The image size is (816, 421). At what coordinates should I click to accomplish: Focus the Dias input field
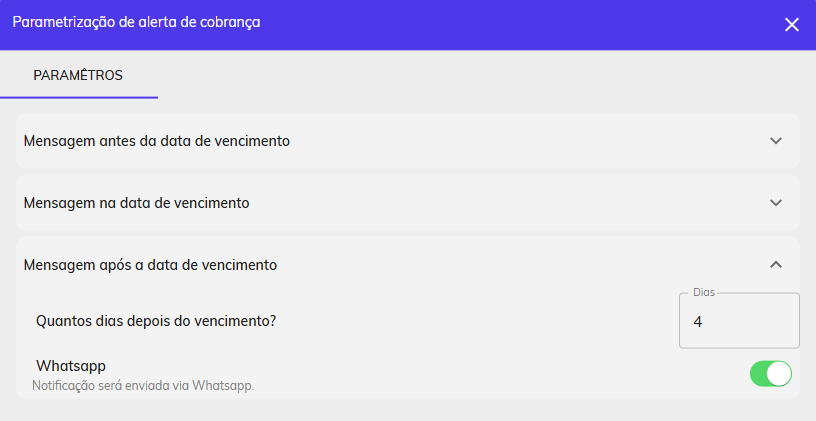click(739, 321)
